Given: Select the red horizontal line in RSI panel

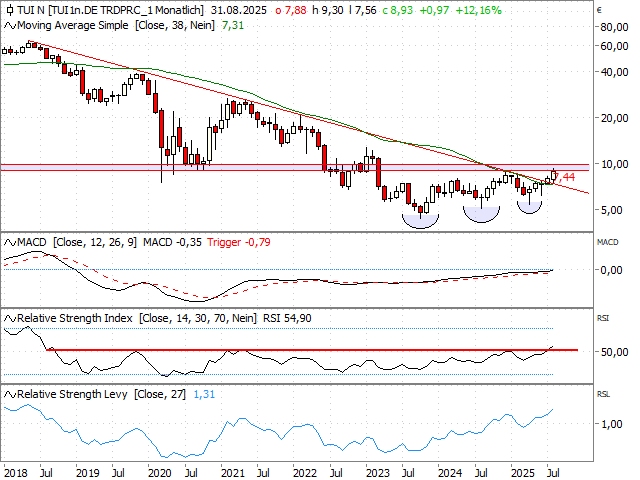Looking at the screenshot, I should [312, 350].
